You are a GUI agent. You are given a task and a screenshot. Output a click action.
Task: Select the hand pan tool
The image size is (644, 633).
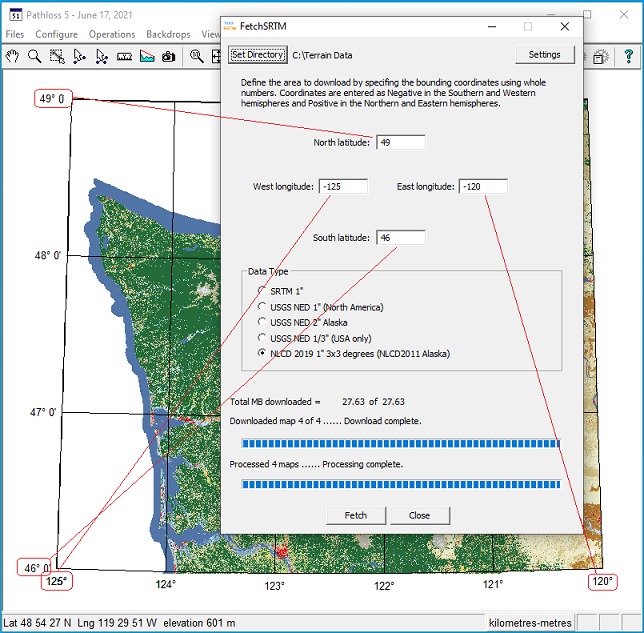[x=12, y=56]
